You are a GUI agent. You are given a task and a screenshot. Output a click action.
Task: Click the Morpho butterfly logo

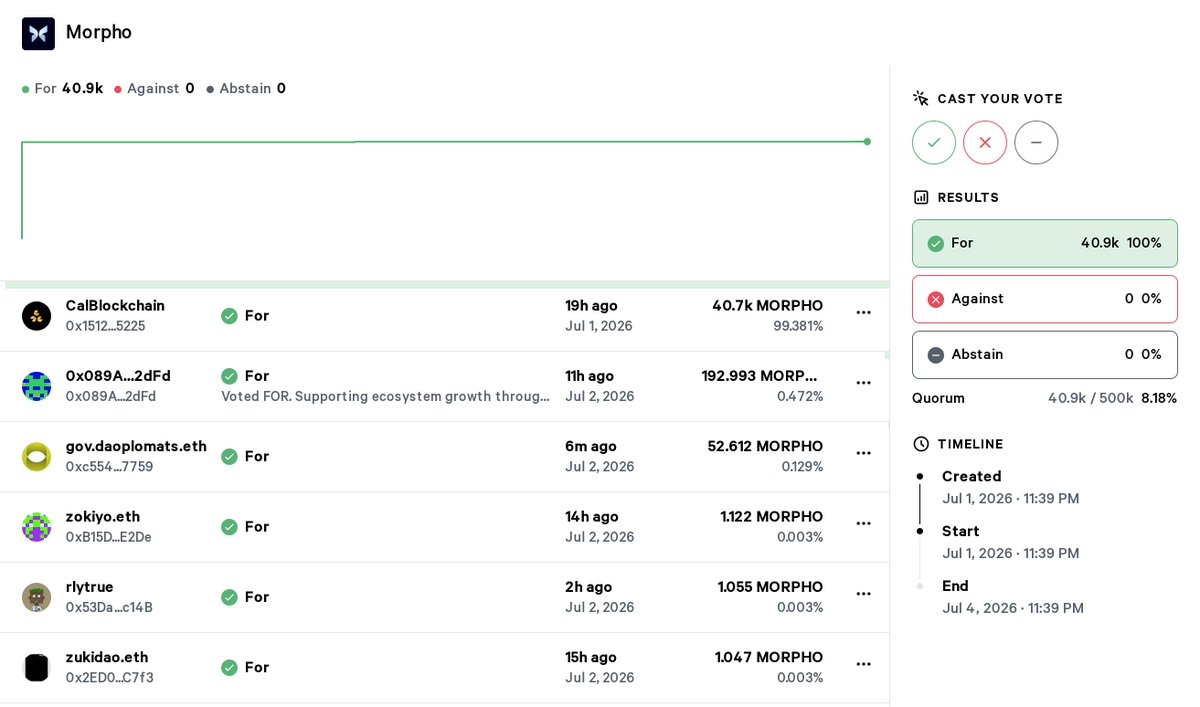pos(38,33)
